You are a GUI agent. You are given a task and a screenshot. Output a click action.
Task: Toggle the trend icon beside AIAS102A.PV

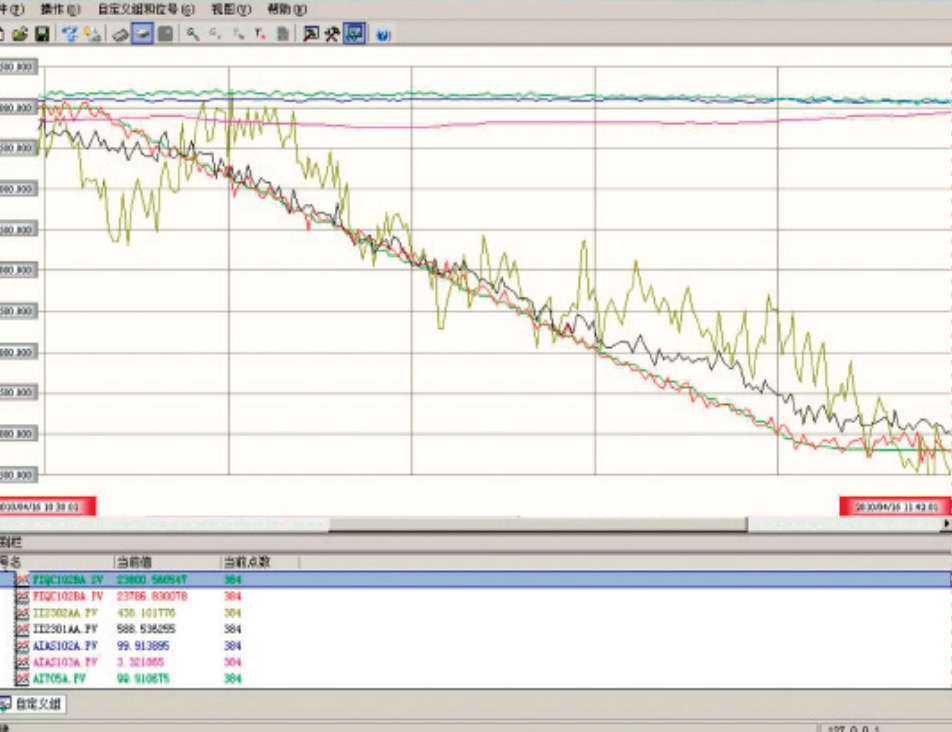23,646
